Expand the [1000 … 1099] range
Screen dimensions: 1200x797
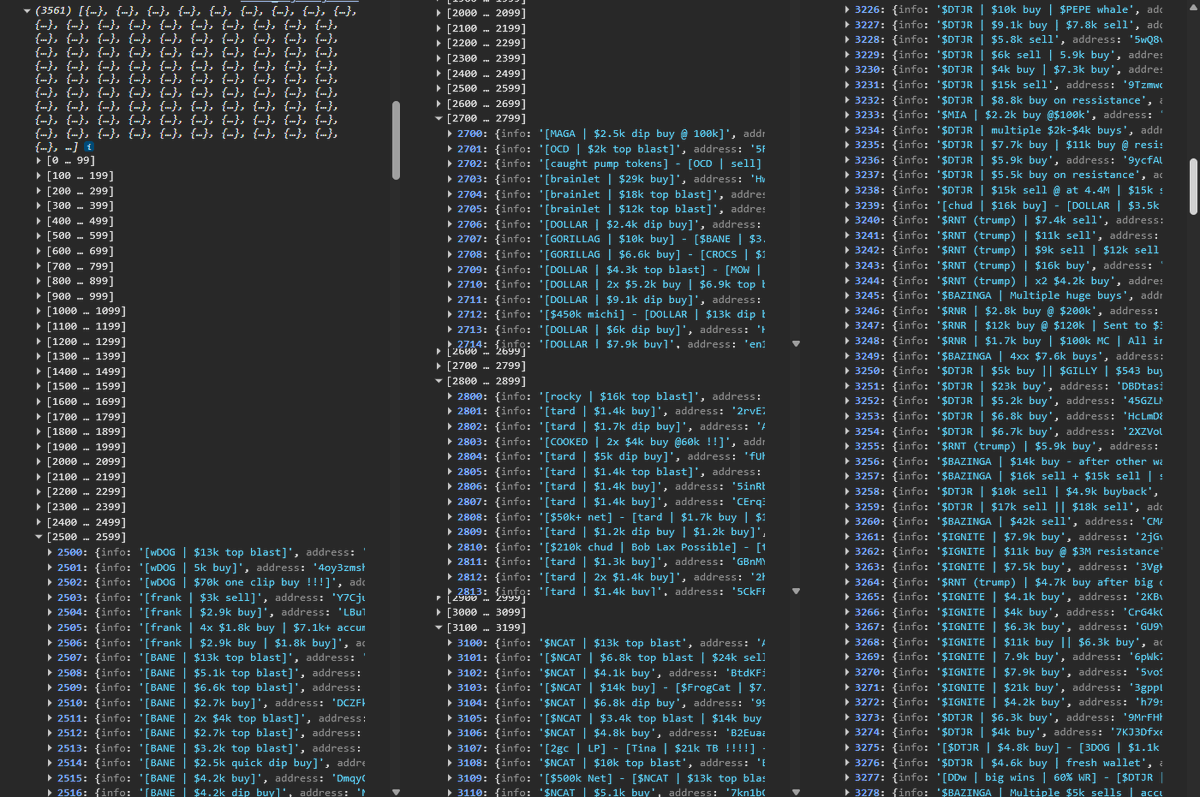[39, 311]
